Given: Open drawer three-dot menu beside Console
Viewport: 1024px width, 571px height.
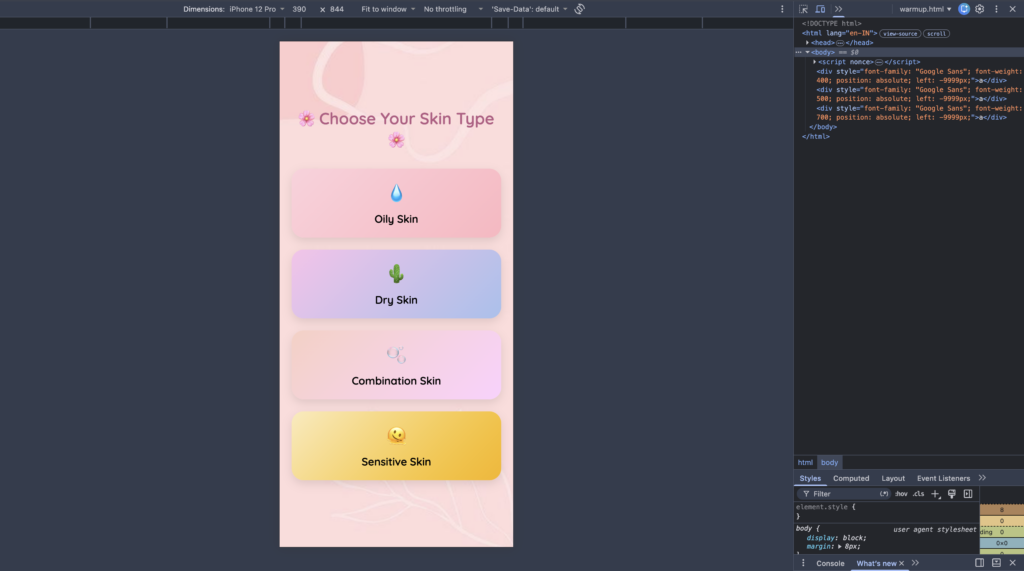Looking at the screenshot, I should [803, 563].
